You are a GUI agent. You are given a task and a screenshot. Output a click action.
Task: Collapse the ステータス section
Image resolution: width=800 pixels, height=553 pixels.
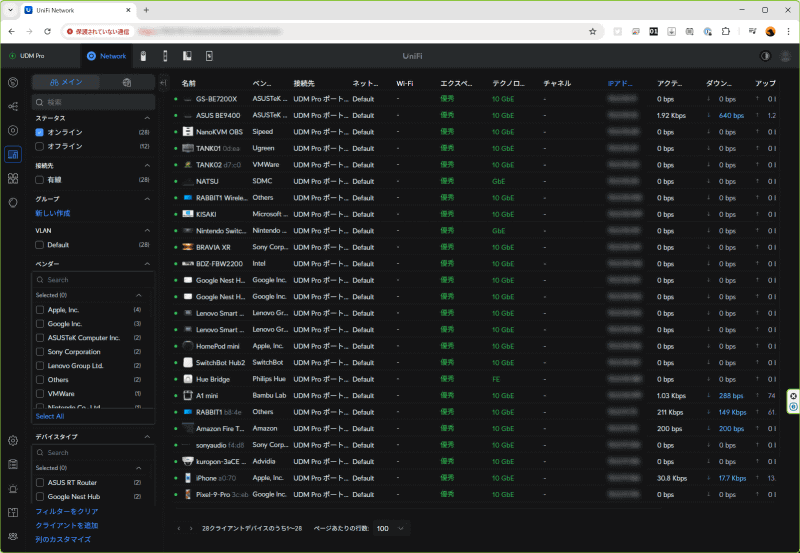[147, 118]
